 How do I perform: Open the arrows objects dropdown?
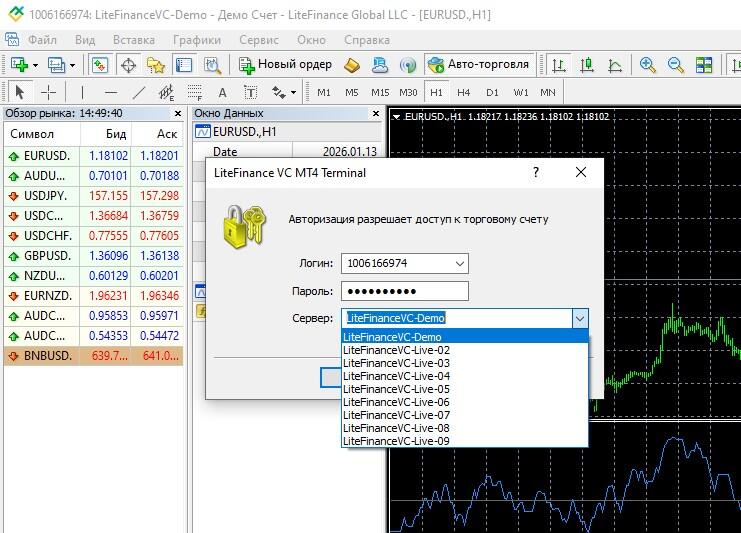pos(293,93)
